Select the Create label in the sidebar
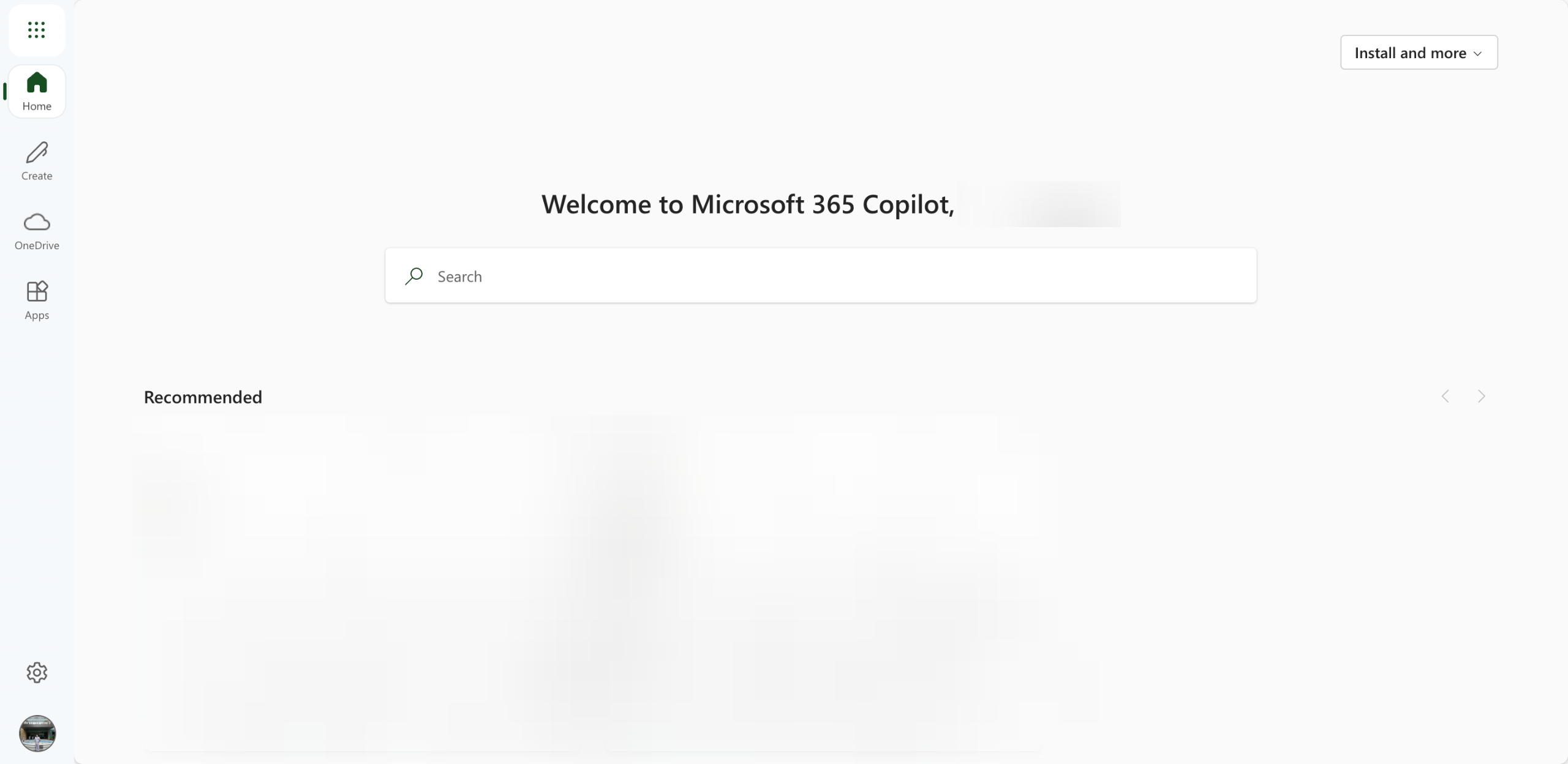1568x764 pixels. pyautogui.click(x=37, y=176)
